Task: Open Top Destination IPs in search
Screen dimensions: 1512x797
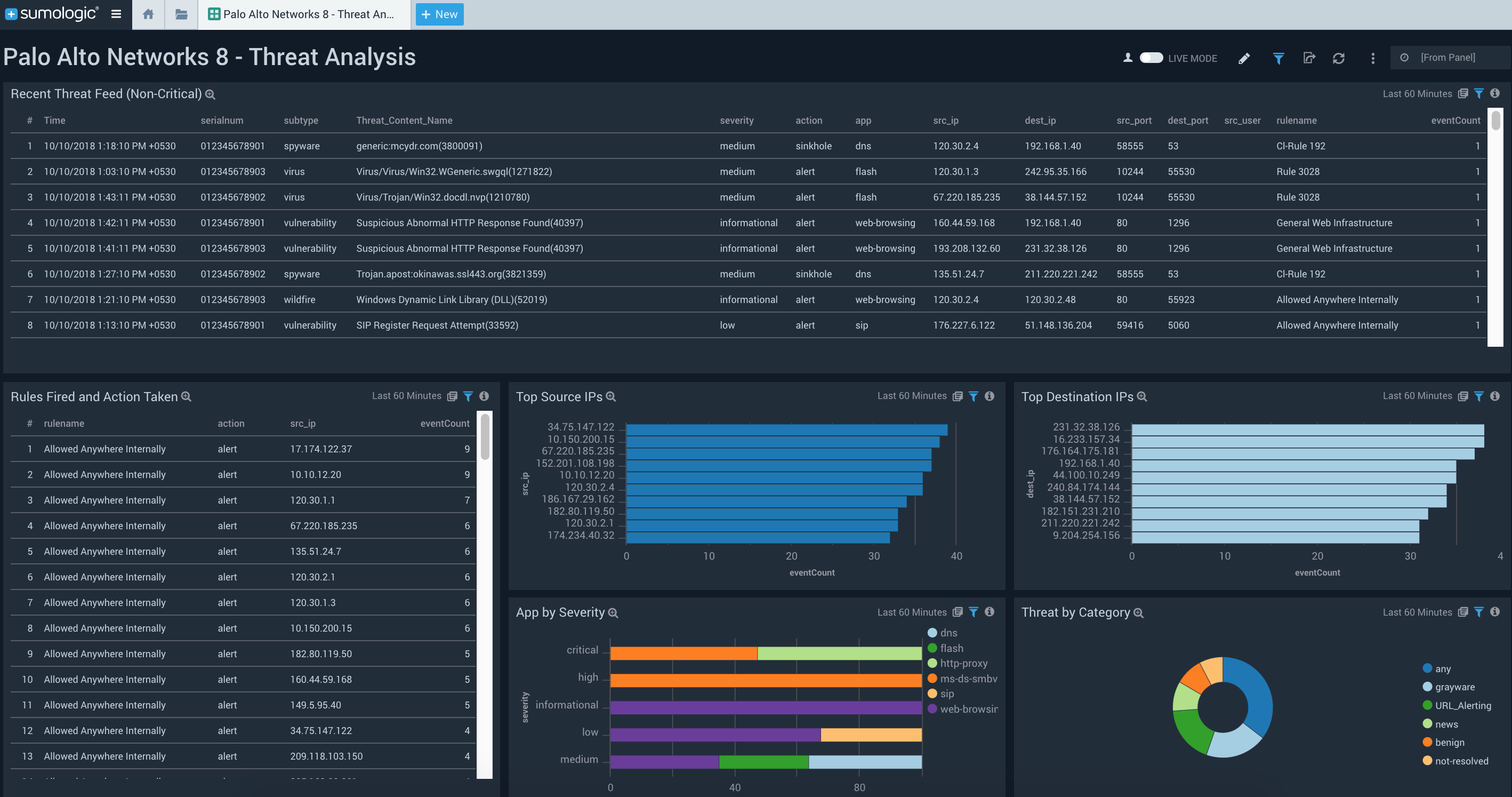Action: [x=1141, y=396]
